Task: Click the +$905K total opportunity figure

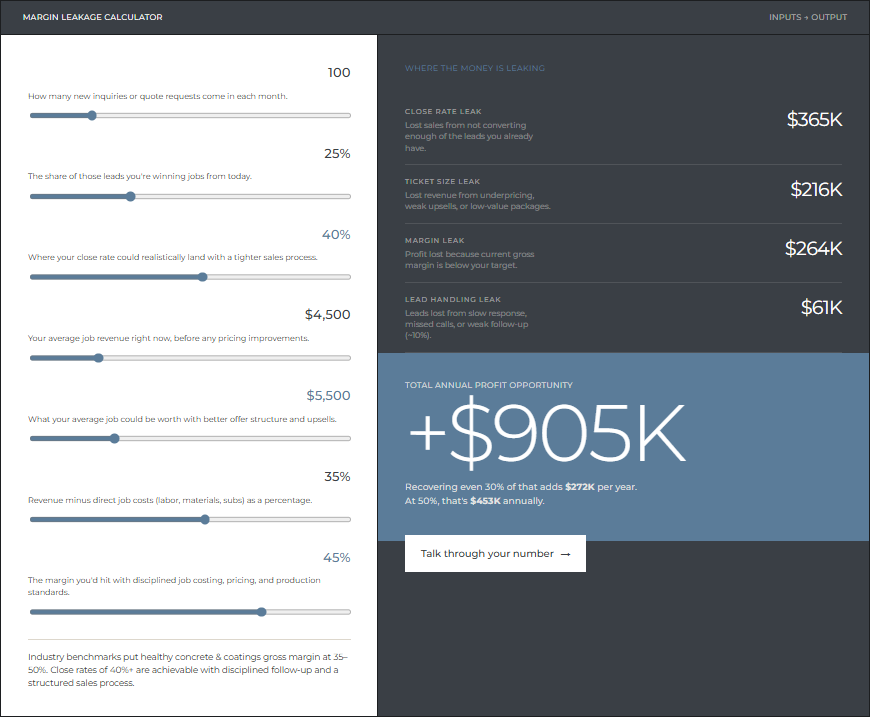Action: [548, 433]
